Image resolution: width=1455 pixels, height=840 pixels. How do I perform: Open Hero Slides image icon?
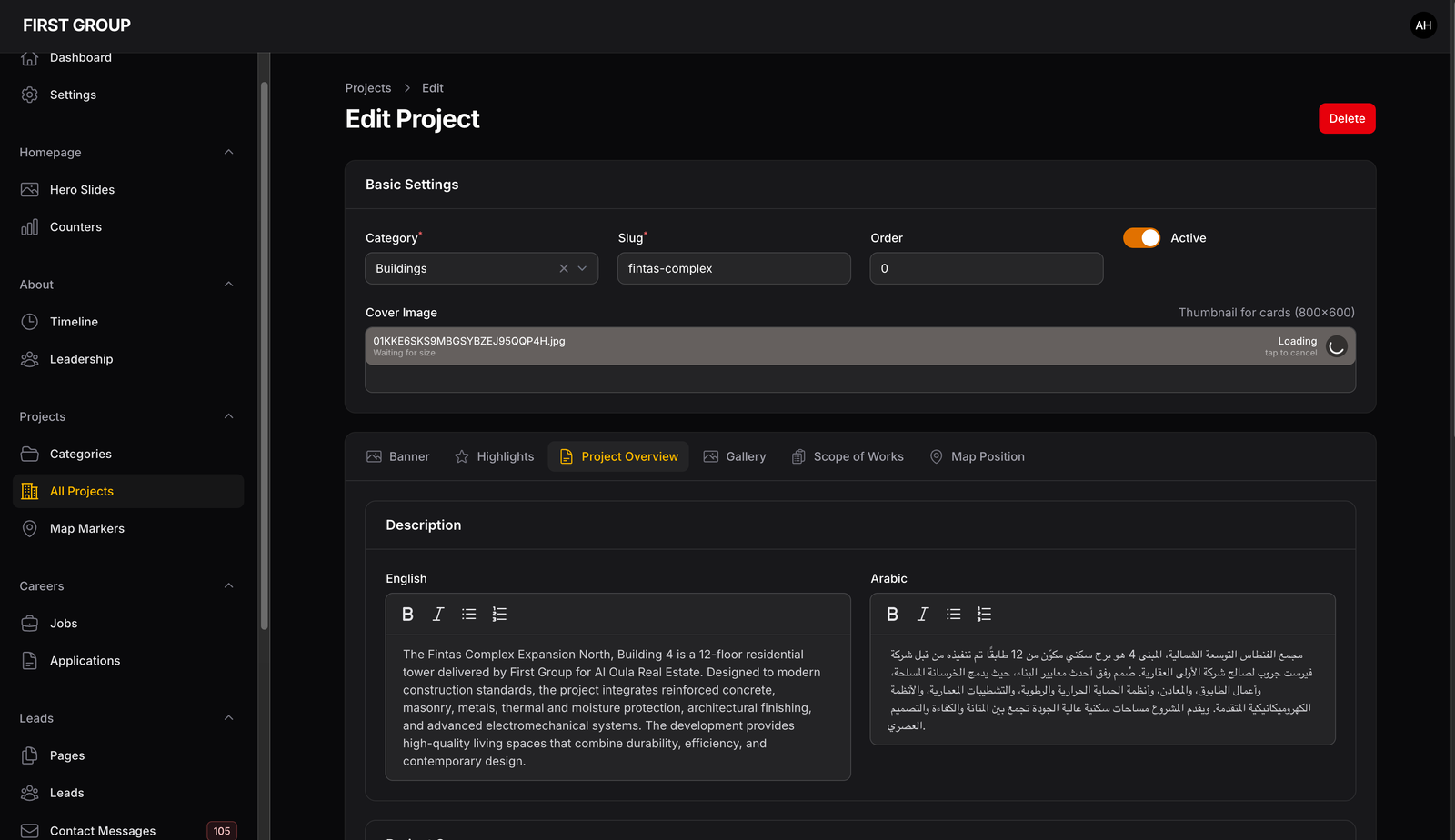[x=30, y=190]
